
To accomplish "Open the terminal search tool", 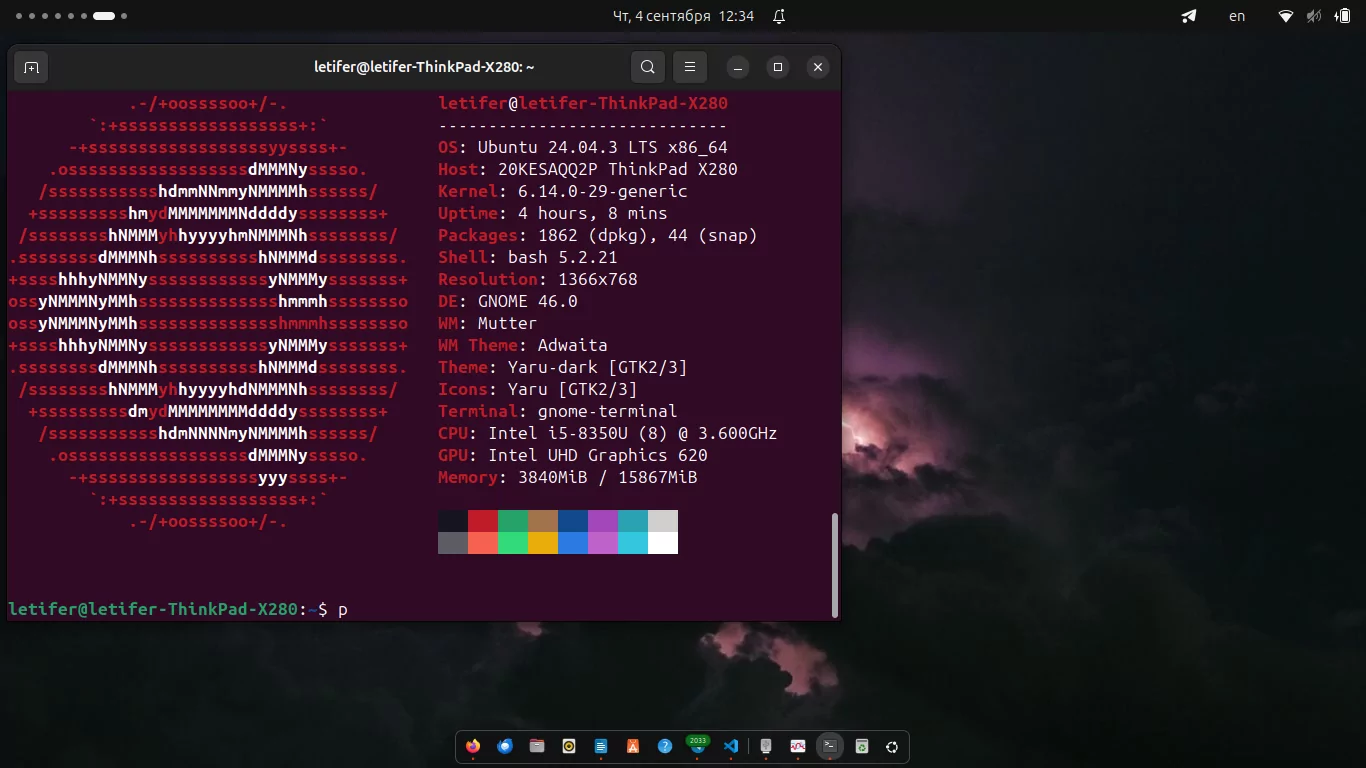I will (648, 67).
